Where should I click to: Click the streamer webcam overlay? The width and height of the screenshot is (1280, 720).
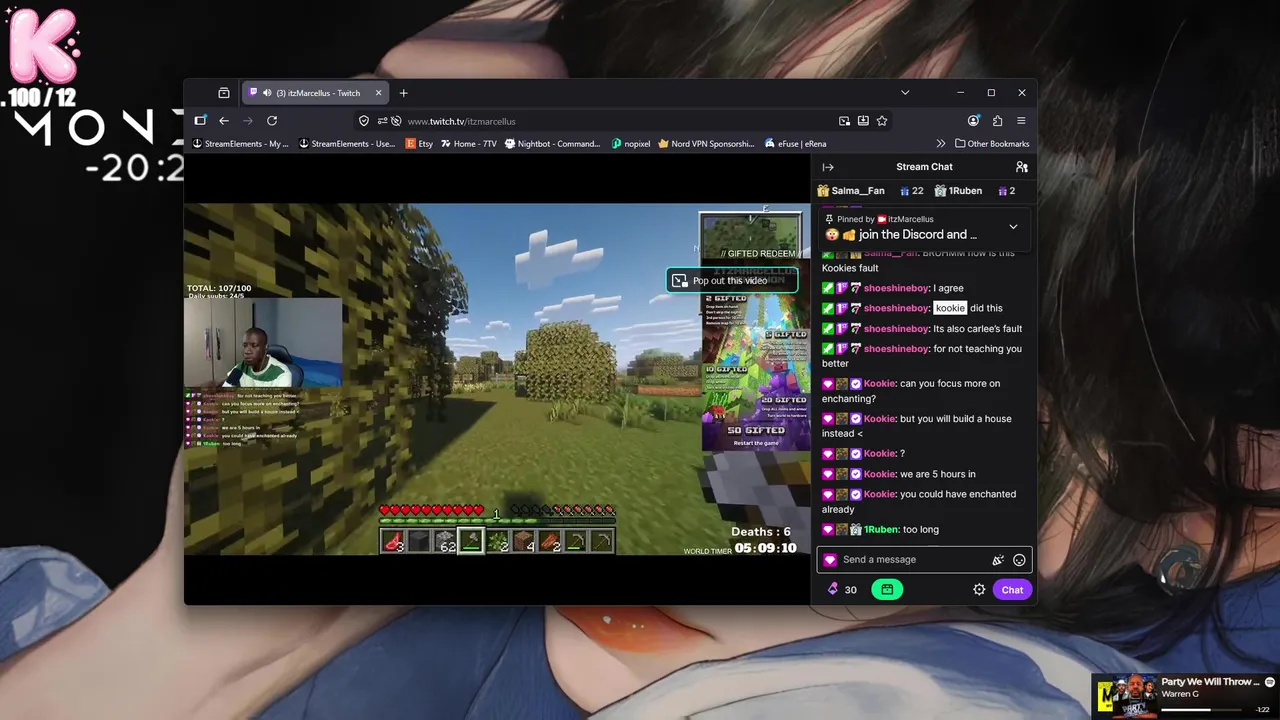point(263,342)
